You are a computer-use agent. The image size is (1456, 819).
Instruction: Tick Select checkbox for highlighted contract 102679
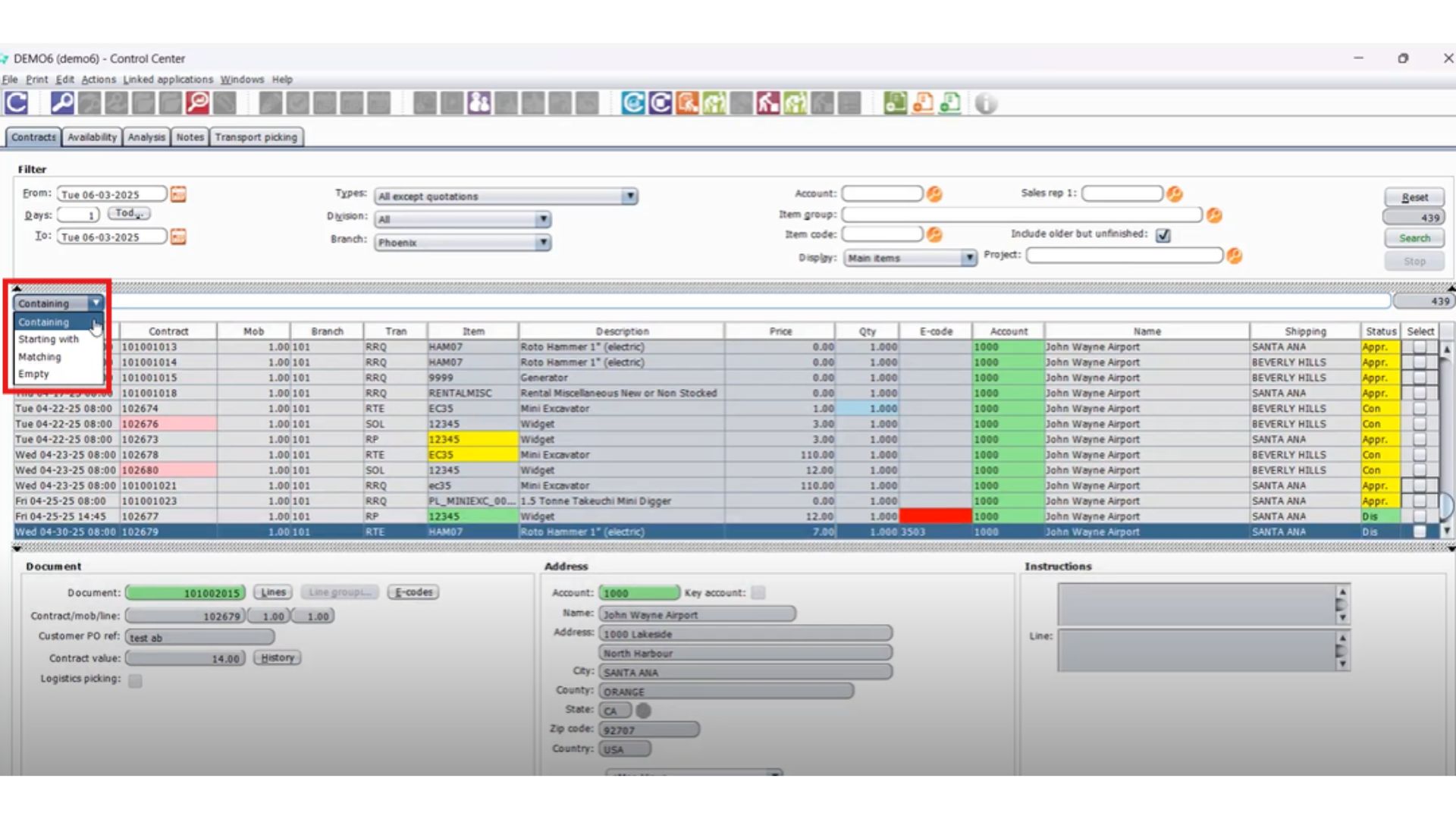tap(1420, 532)
